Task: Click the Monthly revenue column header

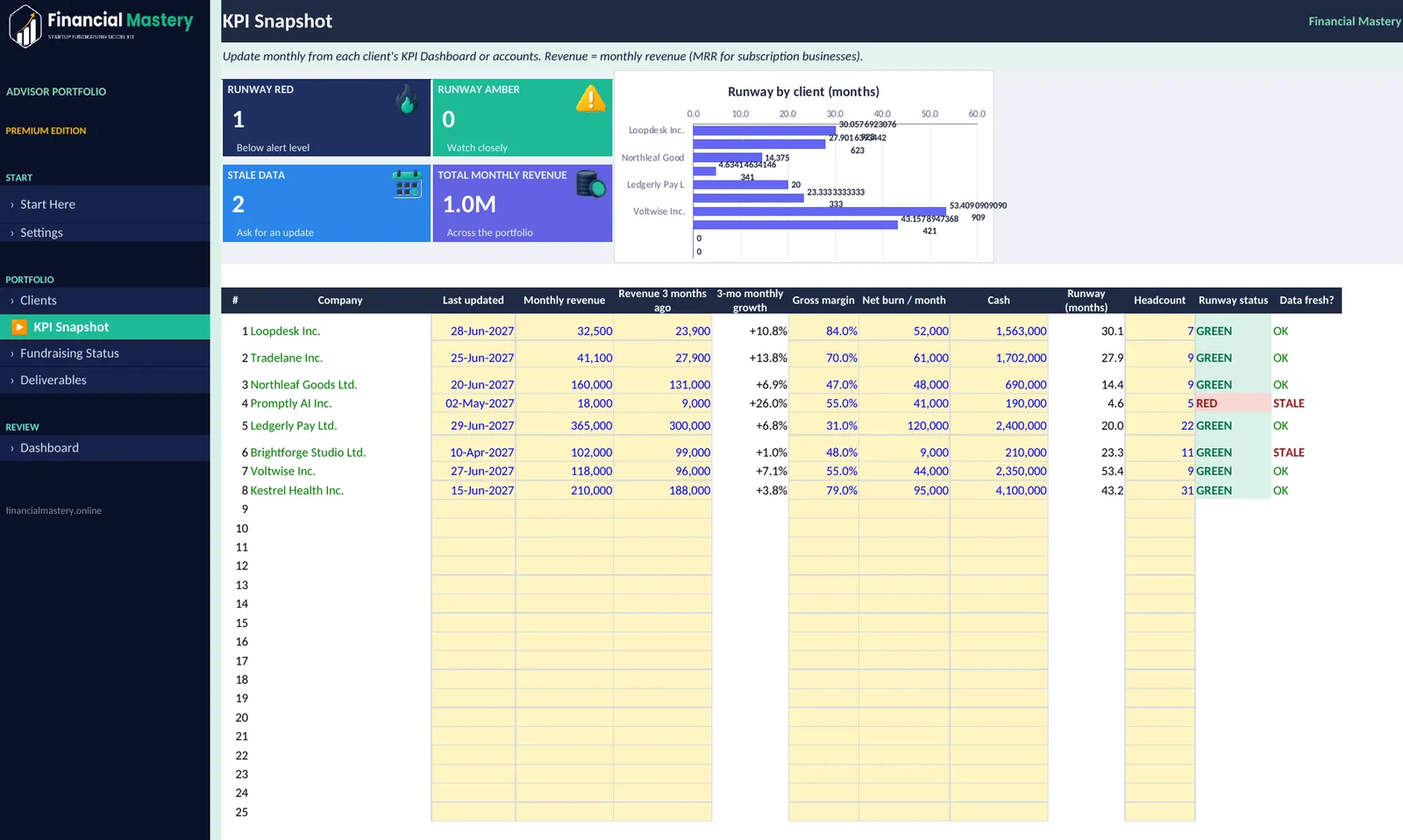Action: tap(565, 300)
